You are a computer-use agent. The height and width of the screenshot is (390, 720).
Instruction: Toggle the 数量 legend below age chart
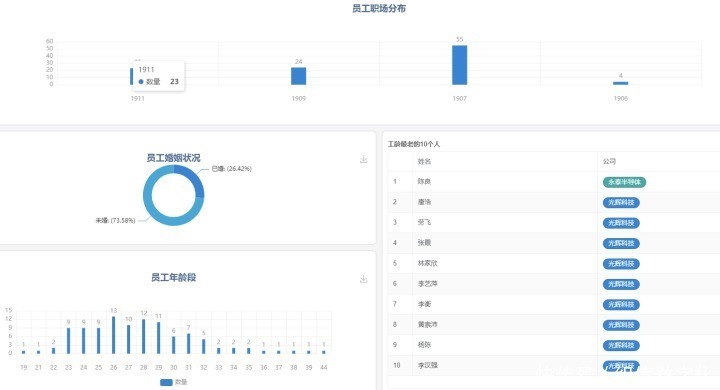(174, 382)
